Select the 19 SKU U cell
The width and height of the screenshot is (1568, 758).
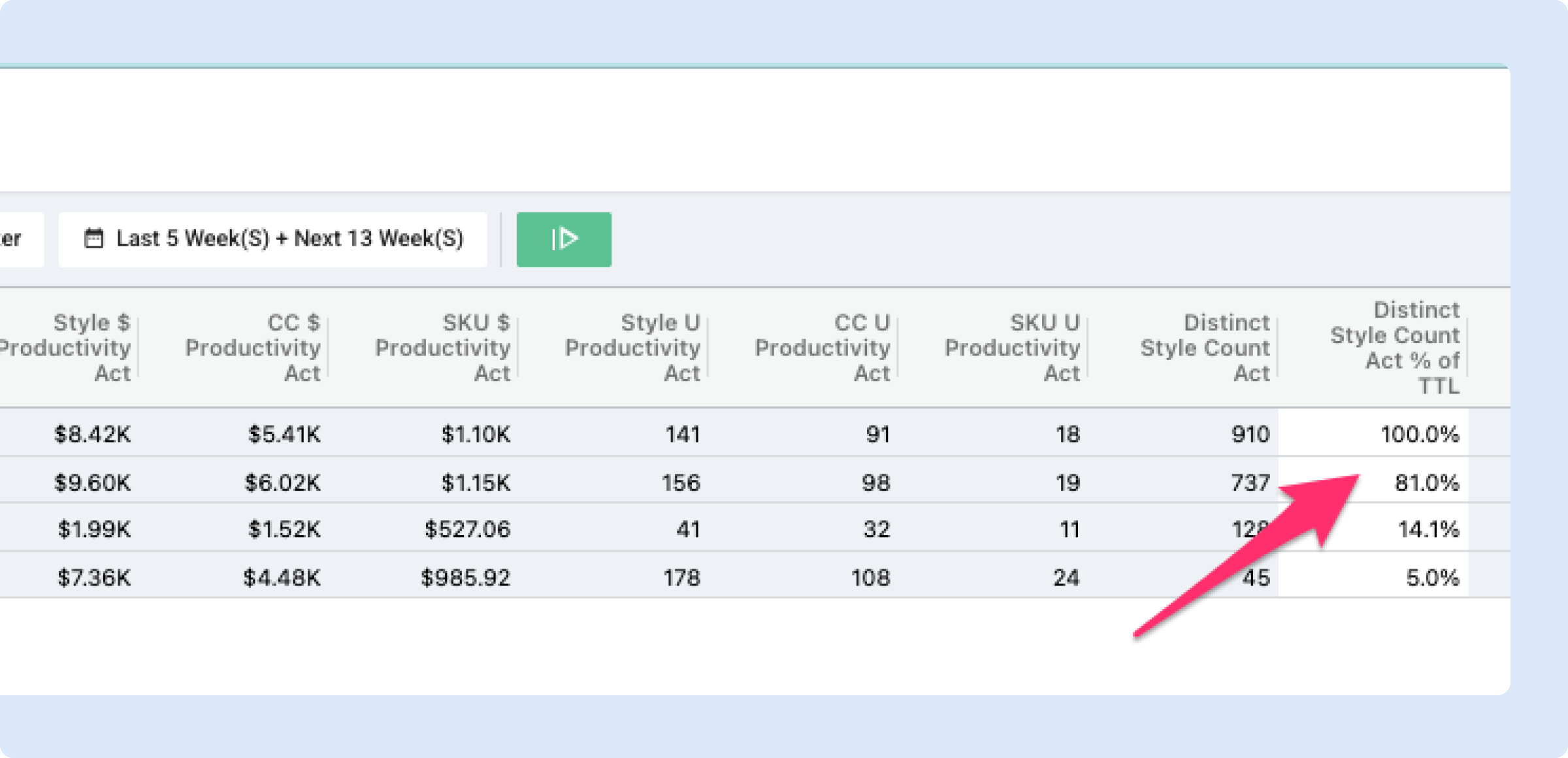pyautogui.click(x=1068, y=483)
